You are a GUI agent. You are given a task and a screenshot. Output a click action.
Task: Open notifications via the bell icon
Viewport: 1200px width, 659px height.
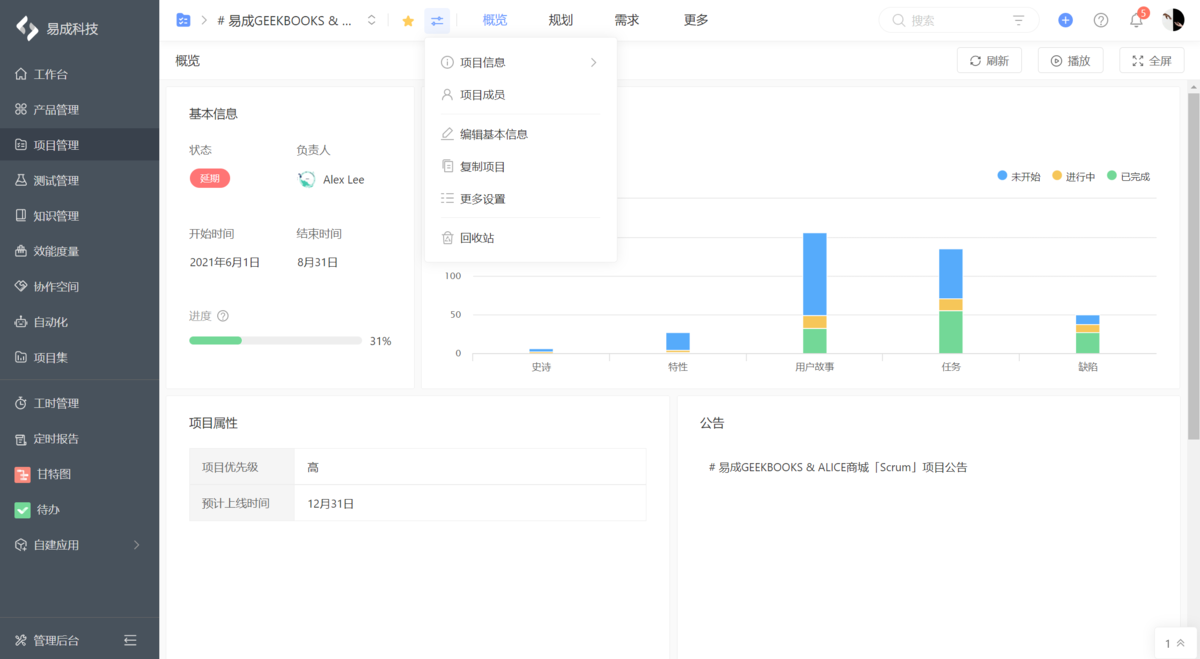(x=1135, y=19)
